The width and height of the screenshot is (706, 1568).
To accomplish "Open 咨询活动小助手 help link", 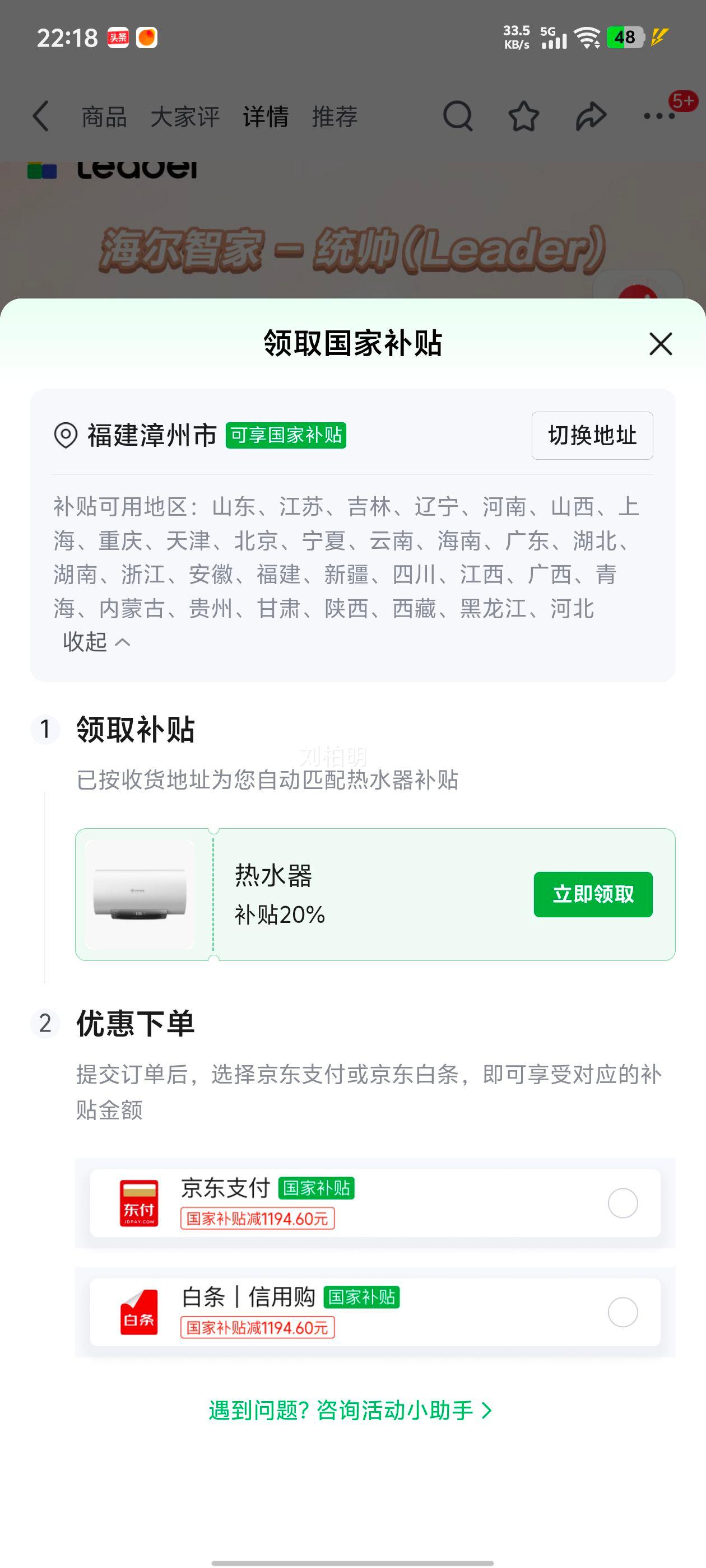I will point(350,1410).
